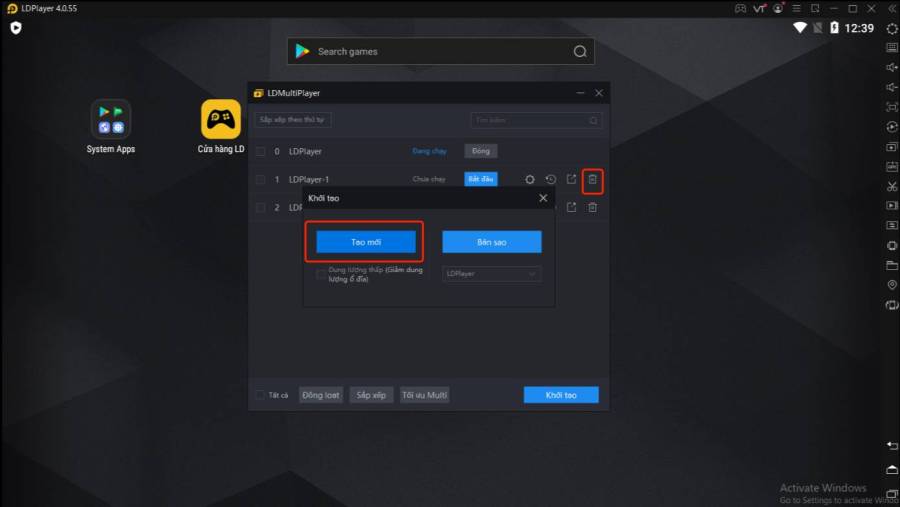Click Bắt đầu to start LDPlayer-1

(481, 179)
